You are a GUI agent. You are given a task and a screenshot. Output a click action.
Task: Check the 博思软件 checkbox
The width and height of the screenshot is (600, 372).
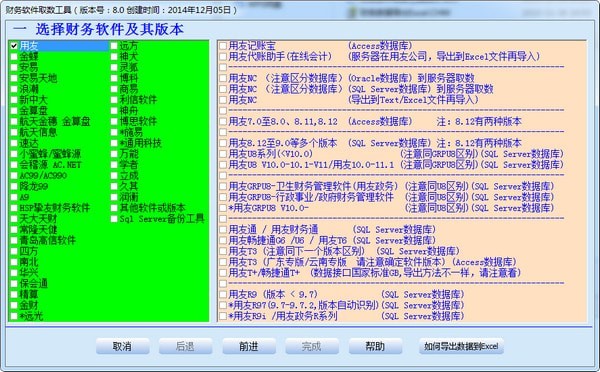pos(114,122)
